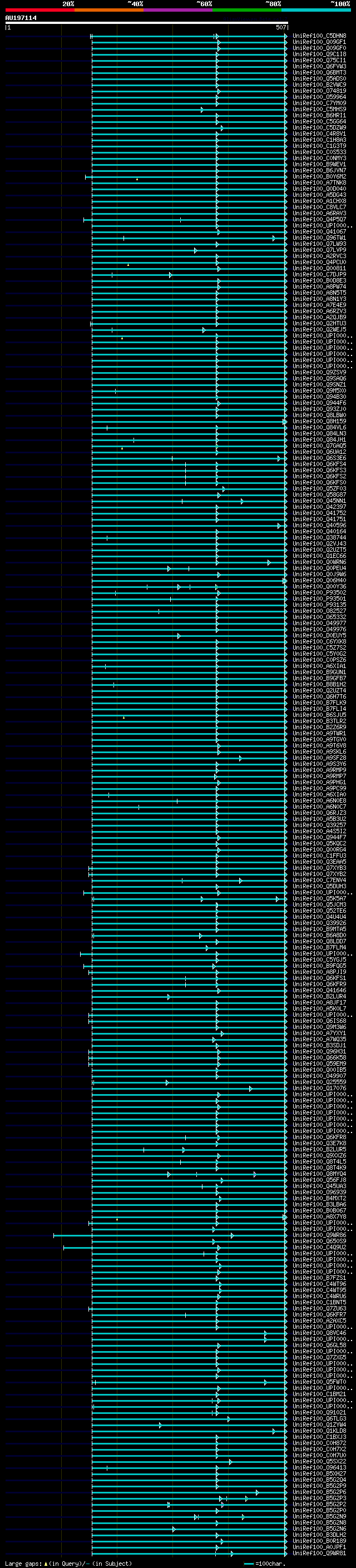Select the UniRef100_Q6TLG3 hit label
Image resolution: width=356 pixels, height=1568 pixels.
pyautogui.click(x=319, y=1418)
